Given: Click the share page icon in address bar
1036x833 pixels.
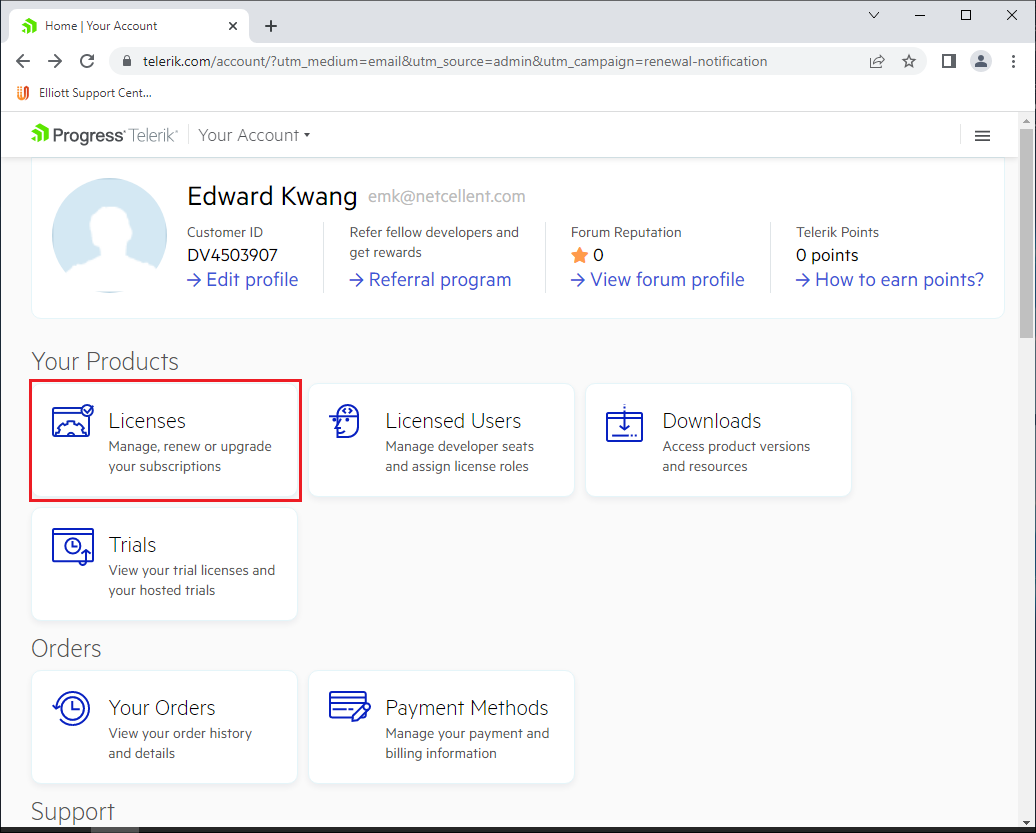Looking at the screenshot, I should 877,61.
